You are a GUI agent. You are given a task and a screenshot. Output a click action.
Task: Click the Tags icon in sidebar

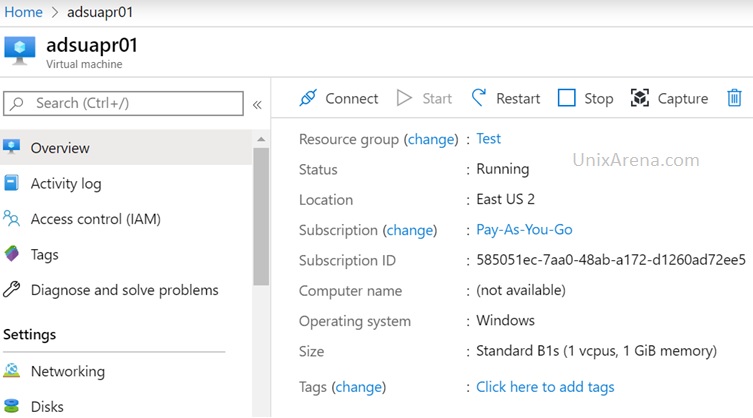[12, 253]
